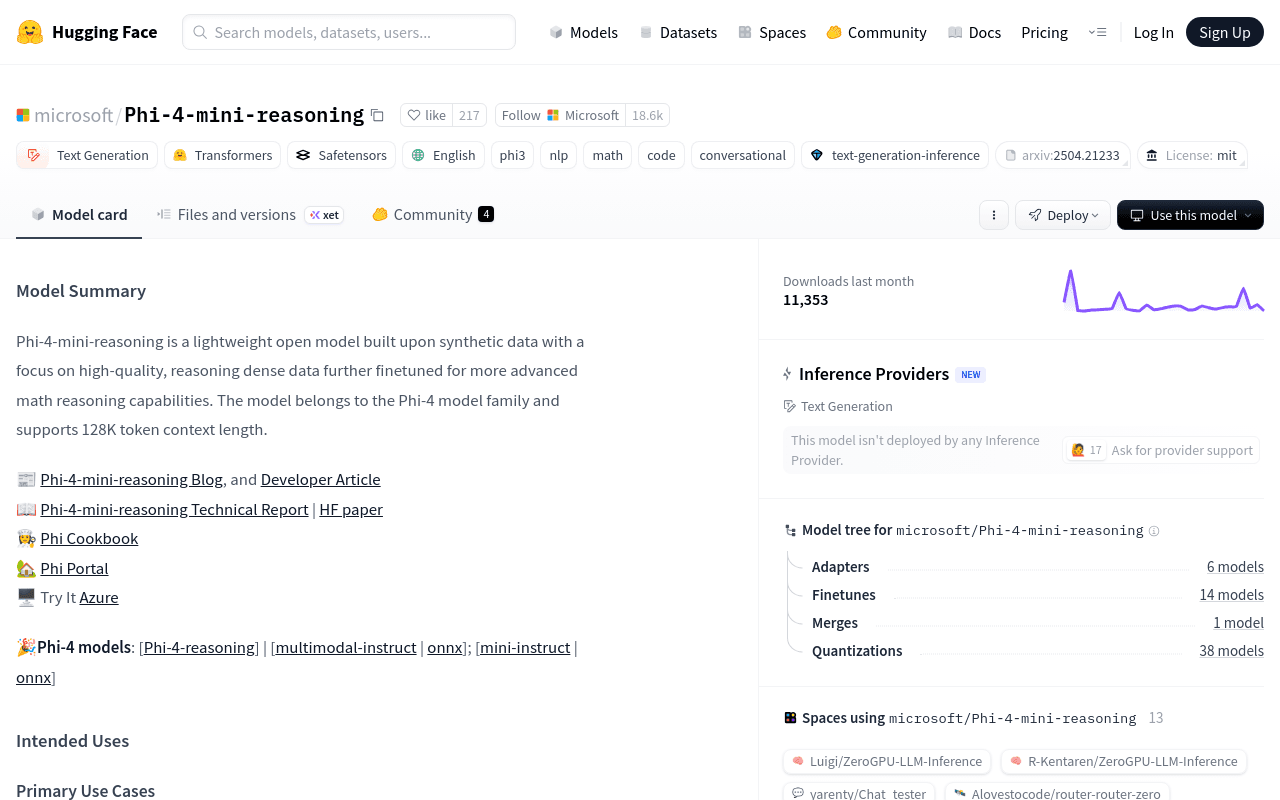Click the Model Summary heading
This screenshot has height=800, width=1280.
pos(81,291)
